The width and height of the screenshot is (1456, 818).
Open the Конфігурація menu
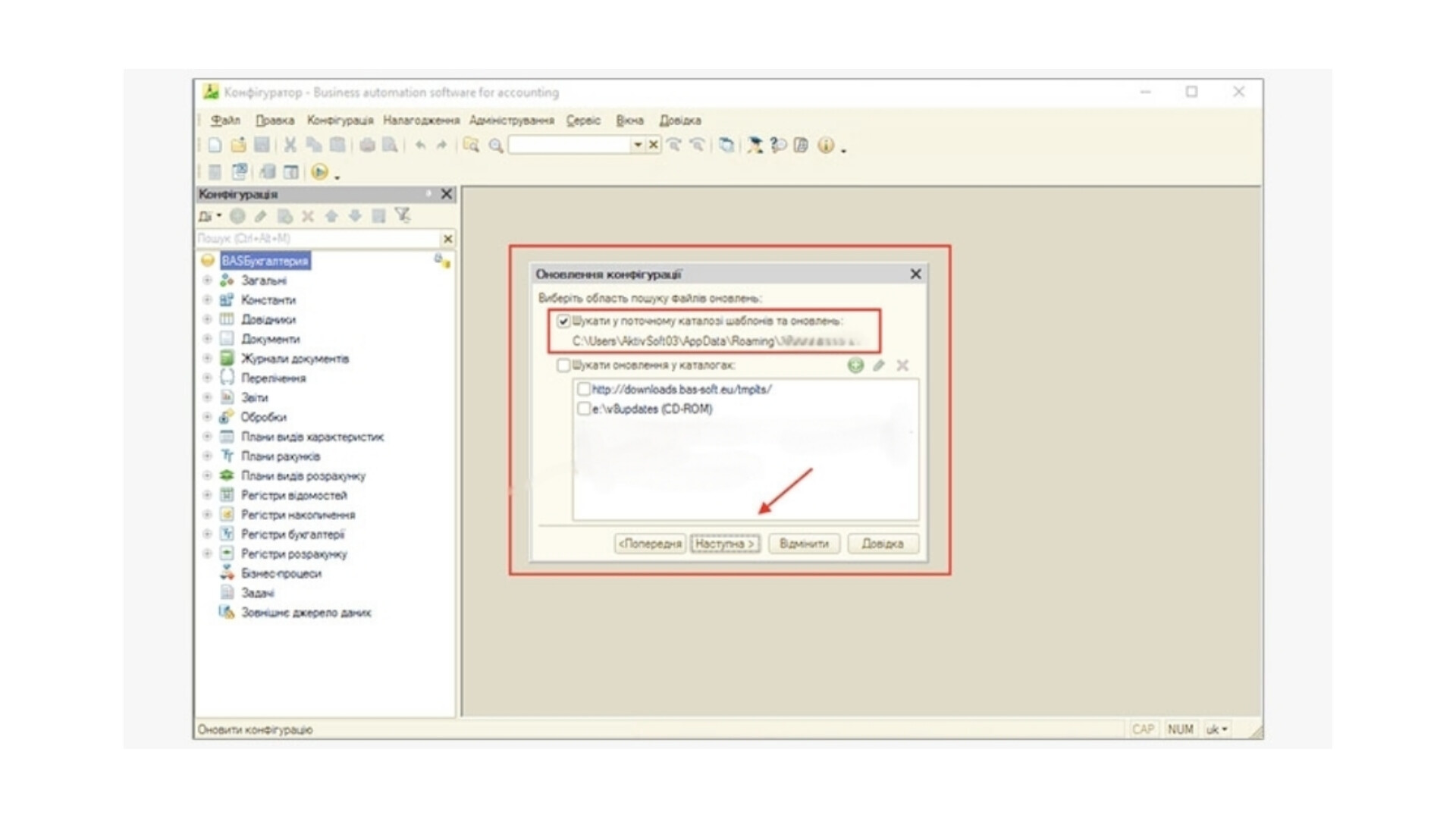coord(340,121)
